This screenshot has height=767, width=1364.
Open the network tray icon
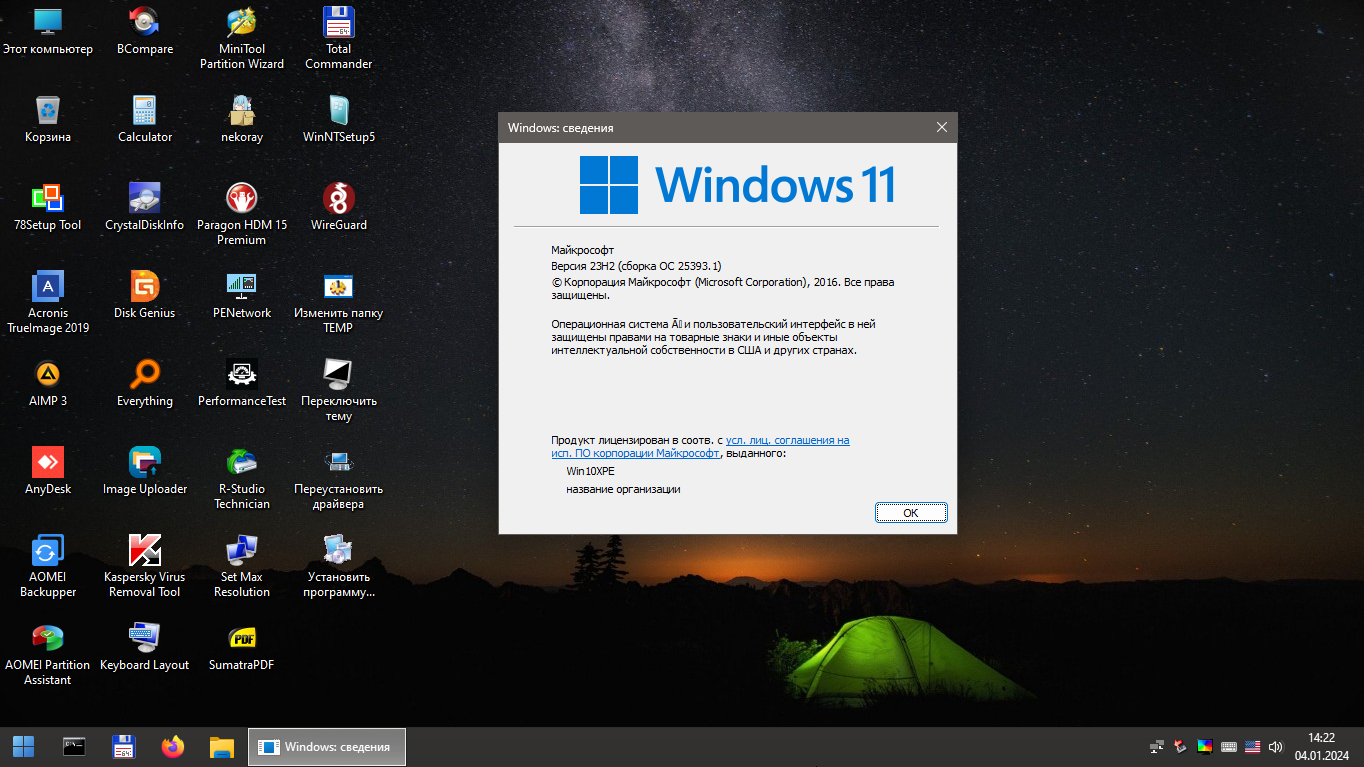pyautogui.click(x=1157, y=746)
